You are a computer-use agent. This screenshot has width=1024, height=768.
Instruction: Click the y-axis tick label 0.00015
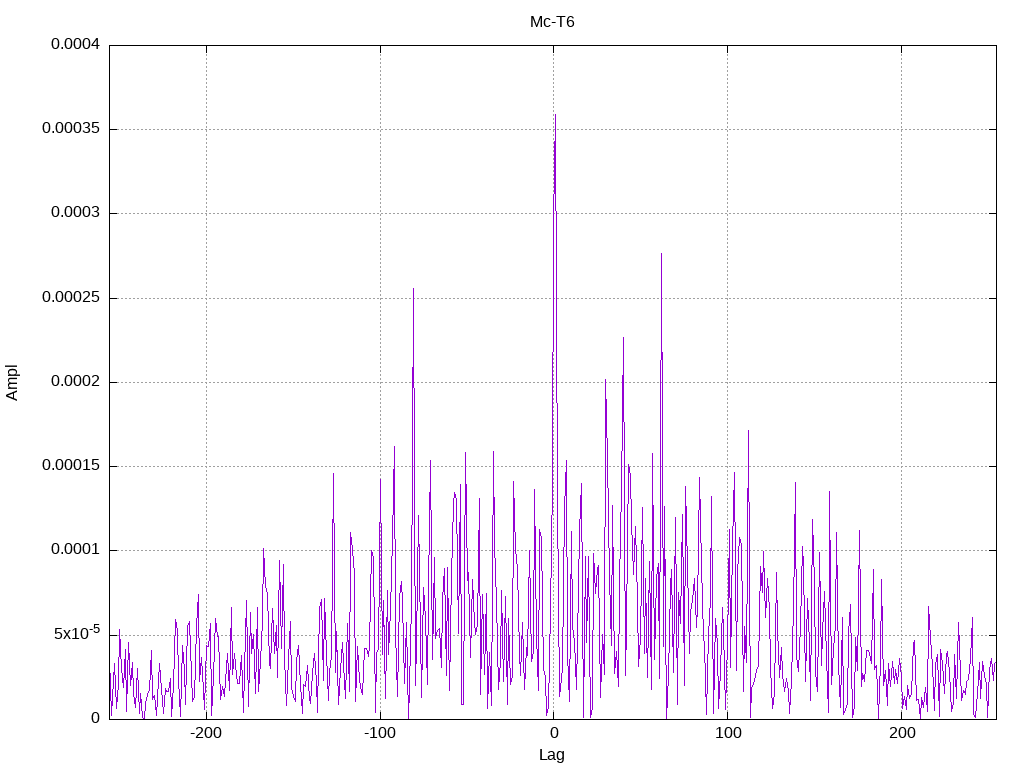(71, 466)
